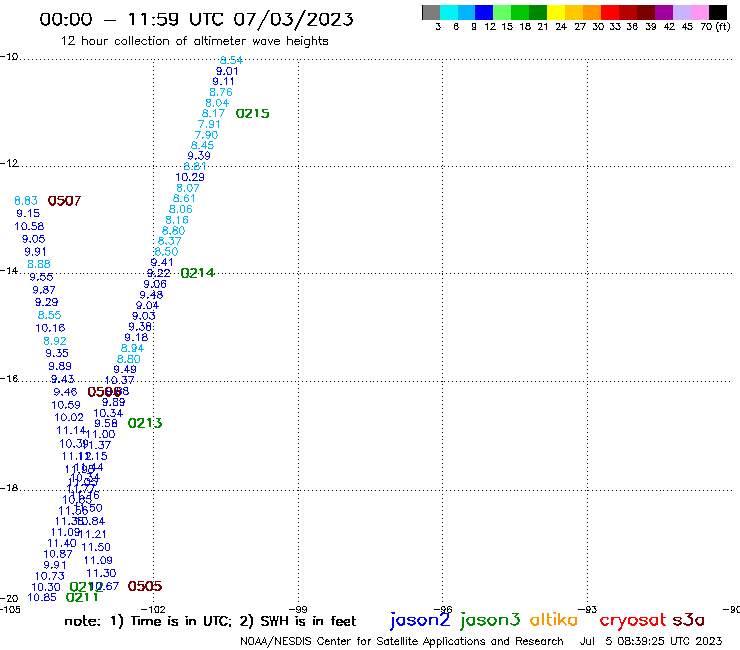The height and width of the screenshot is (650, 740).
Task: Click the note 'Time is in UTC; SWH is in feet'
Action: [x=210, y=621]
